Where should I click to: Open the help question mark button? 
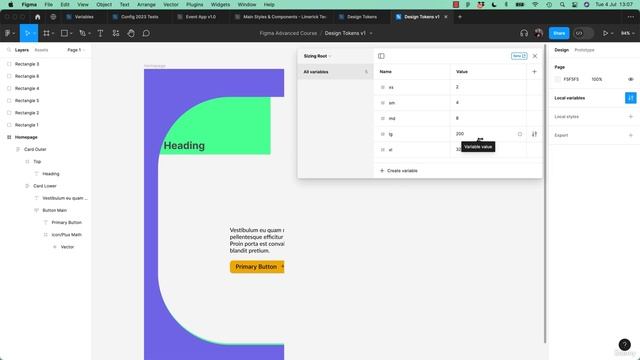pos(624,344)
